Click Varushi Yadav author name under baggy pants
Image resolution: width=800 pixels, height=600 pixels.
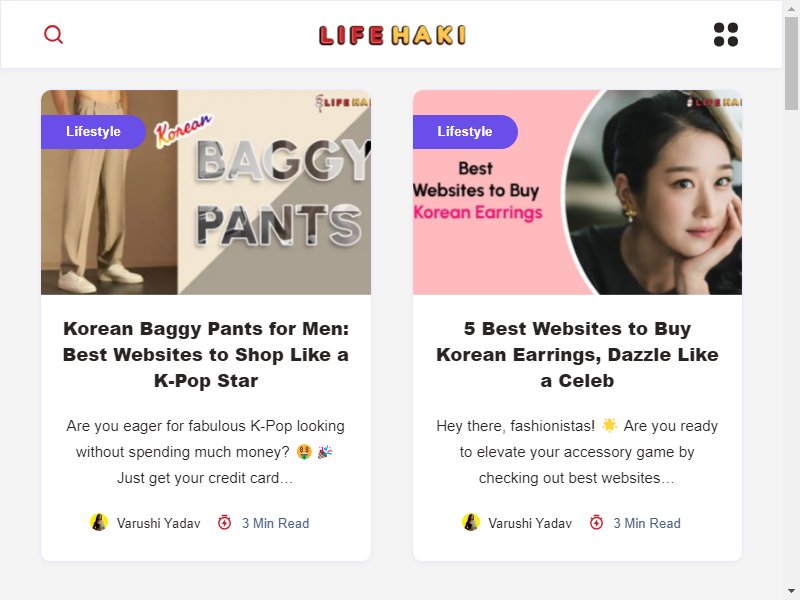tap(159, 523)
